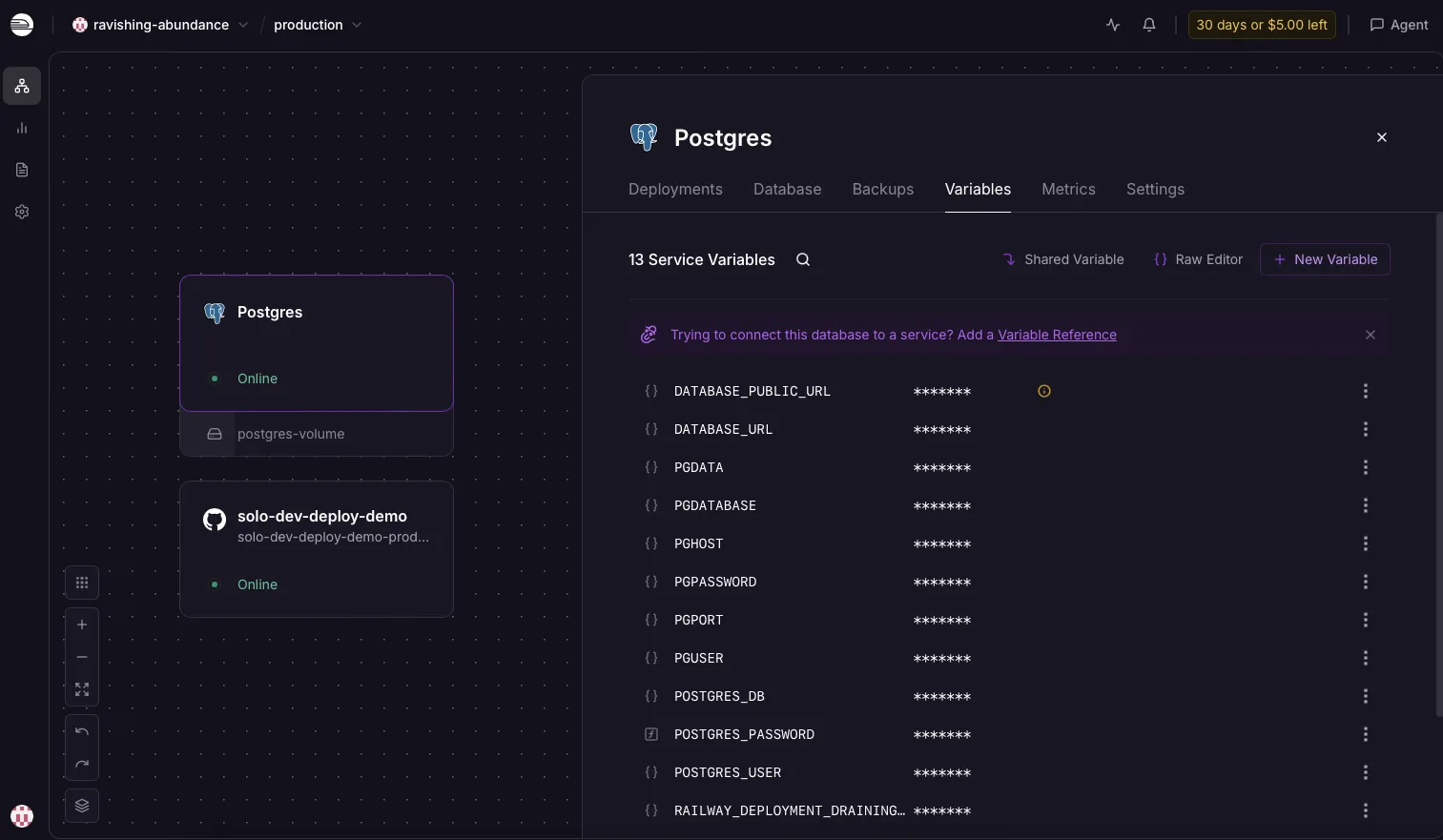Open the Variable Reference link
1443x840 pixels.
tap(1057, 335)
